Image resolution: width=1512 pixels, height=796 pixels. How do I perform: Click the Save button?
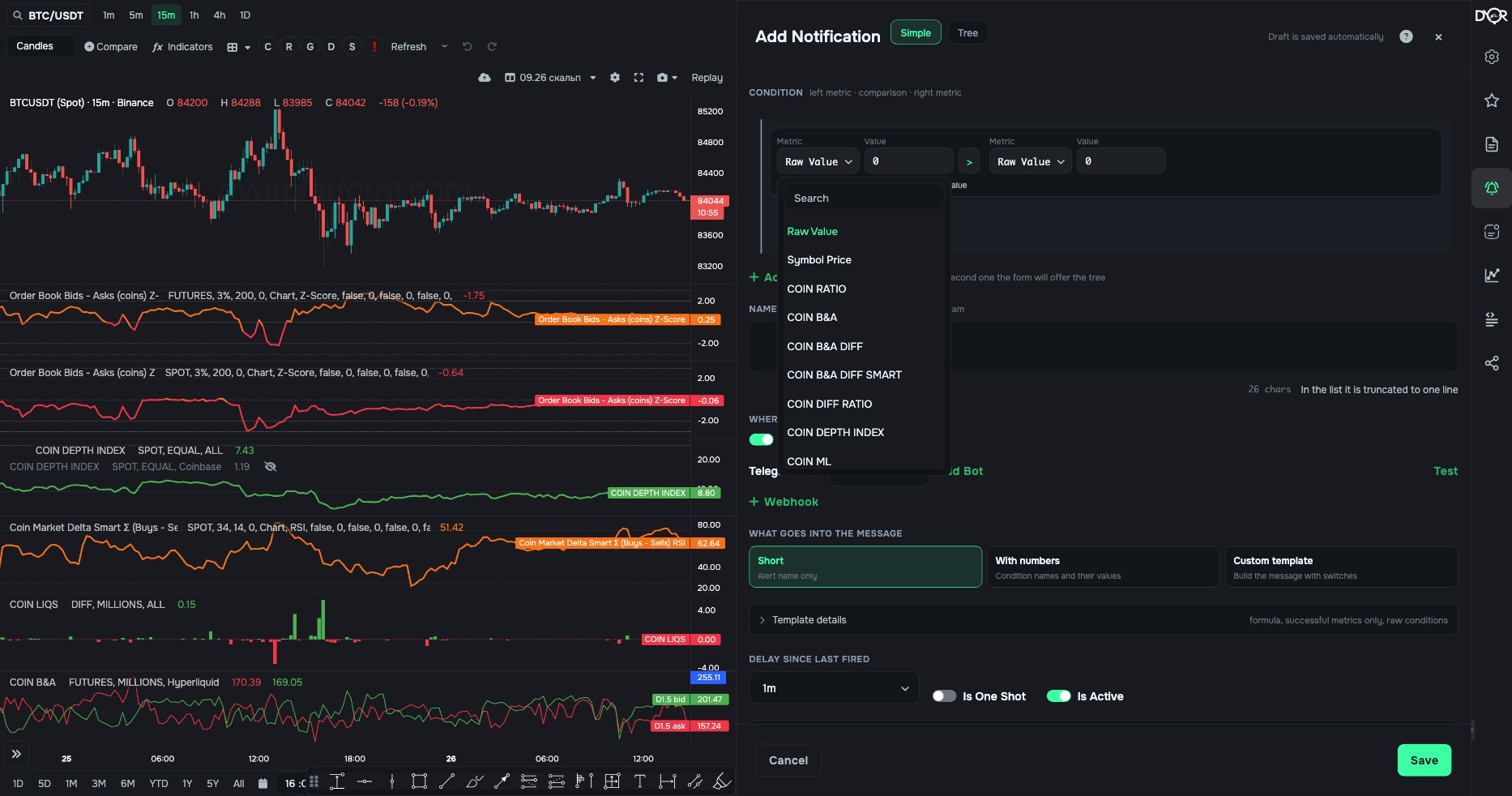click(1424, 760)
